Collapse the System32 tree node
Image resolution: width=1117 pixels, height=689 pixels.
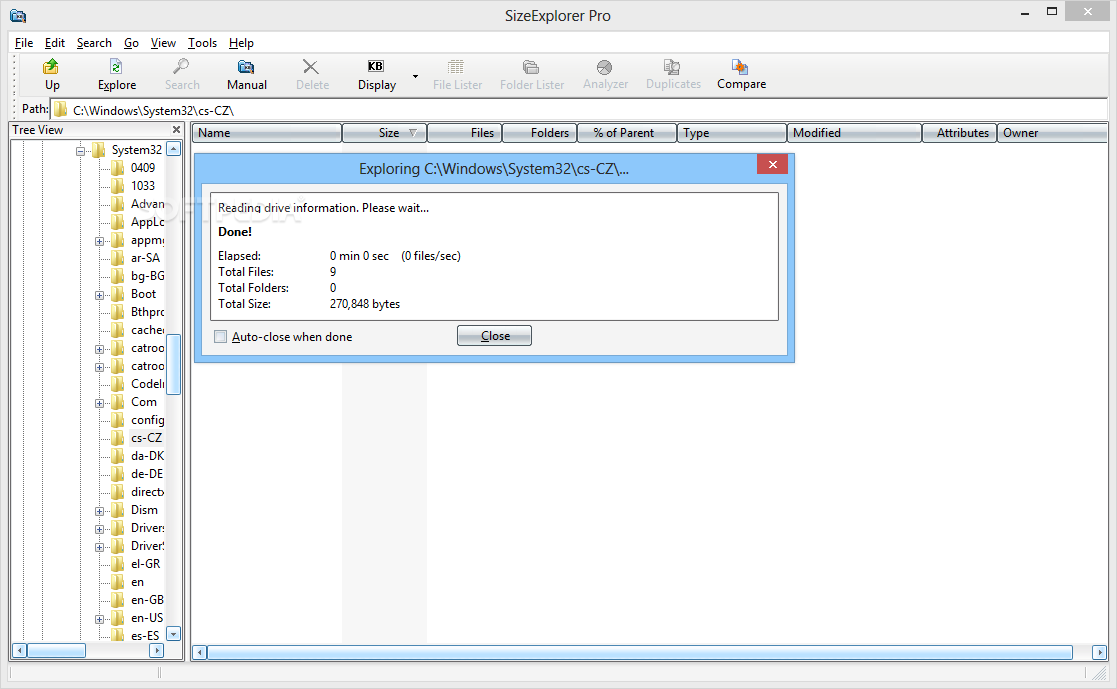point(80,150)
